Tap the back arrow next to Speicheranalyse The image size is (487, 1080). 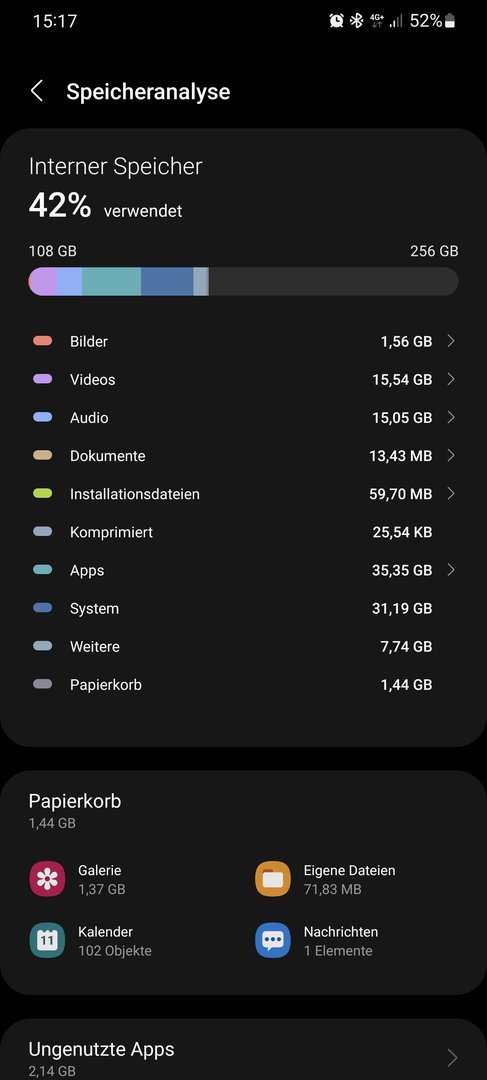[37, 91]
